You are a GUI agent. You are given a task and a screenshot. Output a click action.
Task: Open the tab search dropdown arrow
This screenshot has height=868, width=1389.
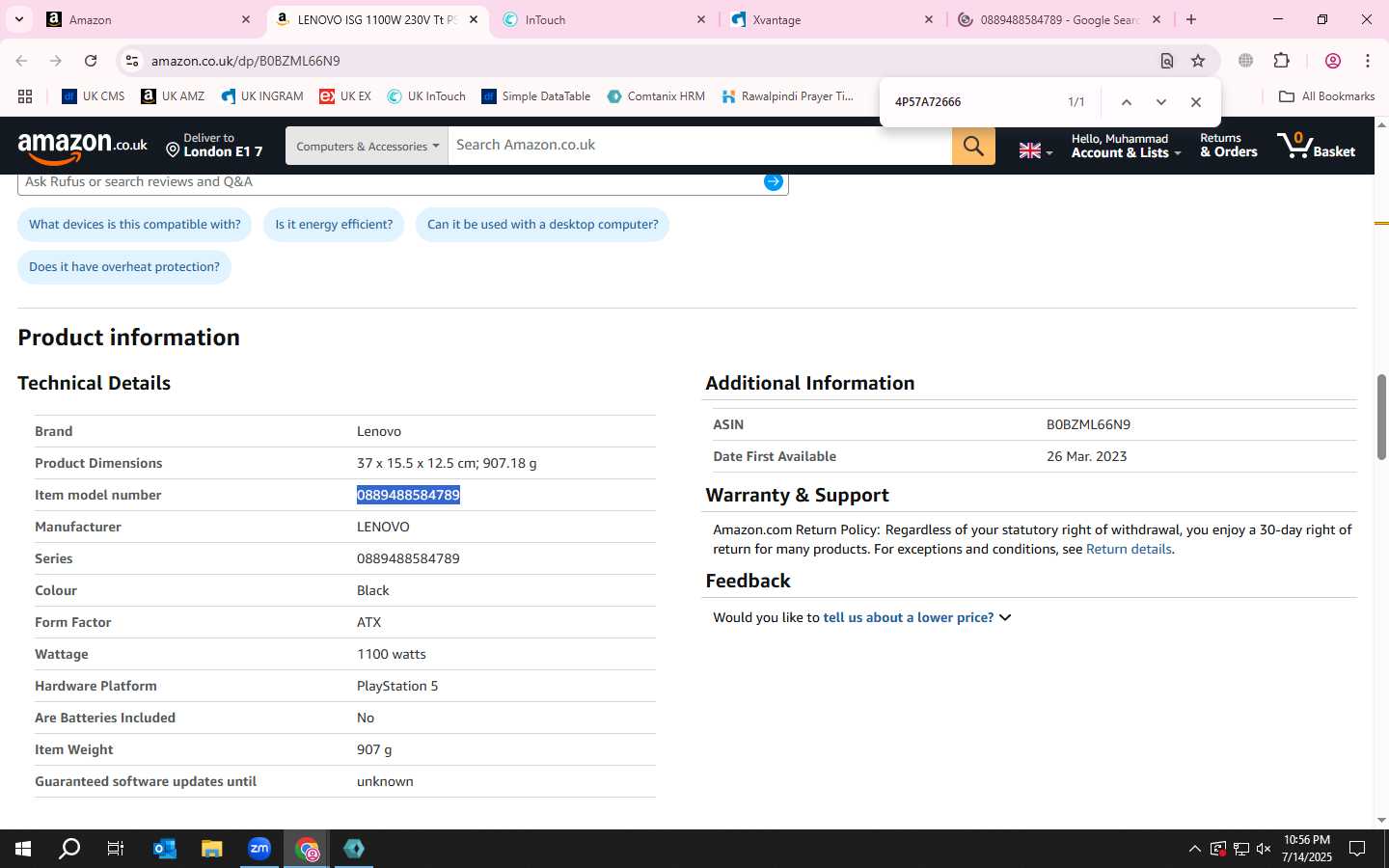pos(18,19)
